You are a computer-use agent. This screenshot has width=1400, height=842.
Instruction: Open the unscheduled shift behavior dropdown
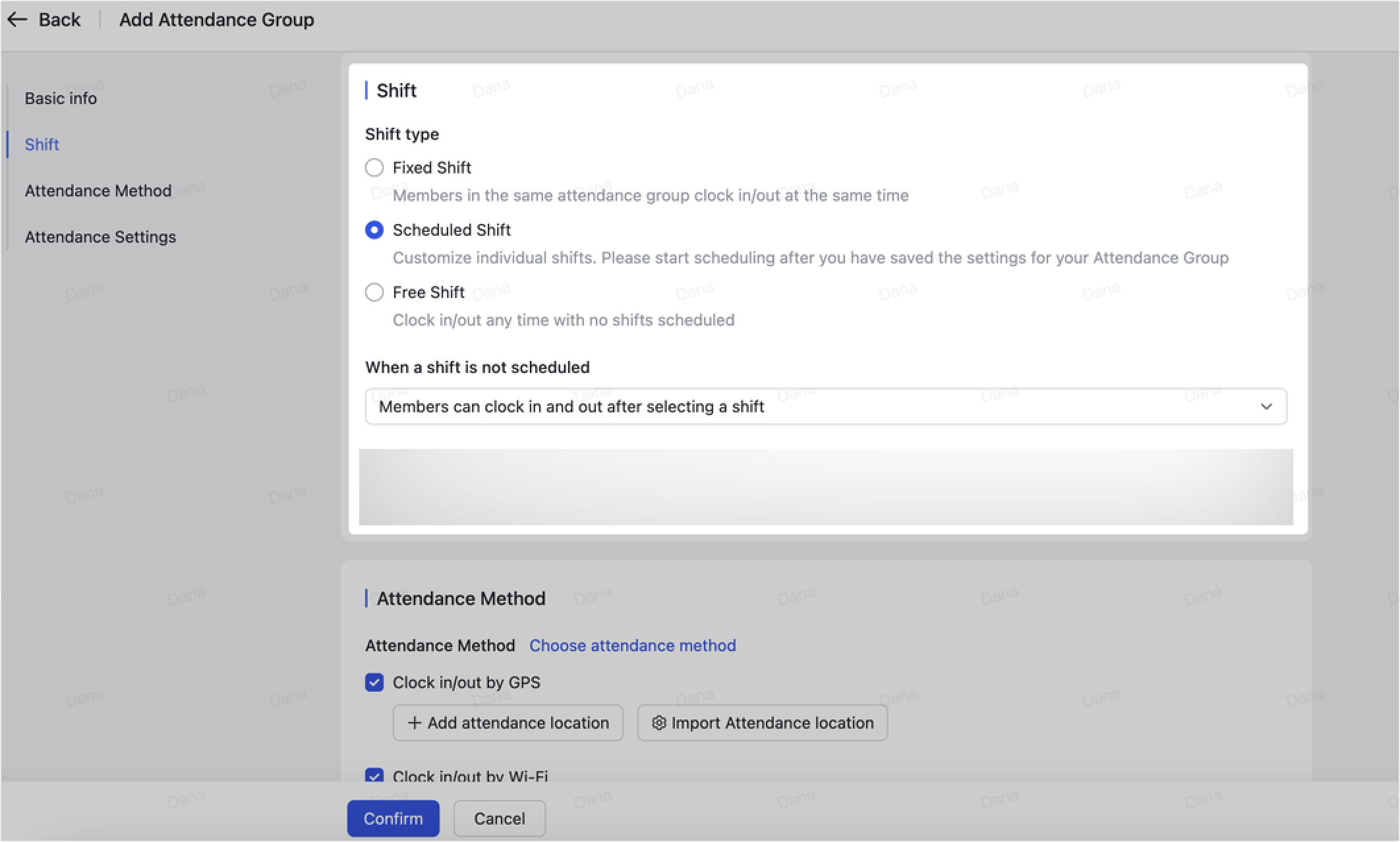tap(825, 407)
